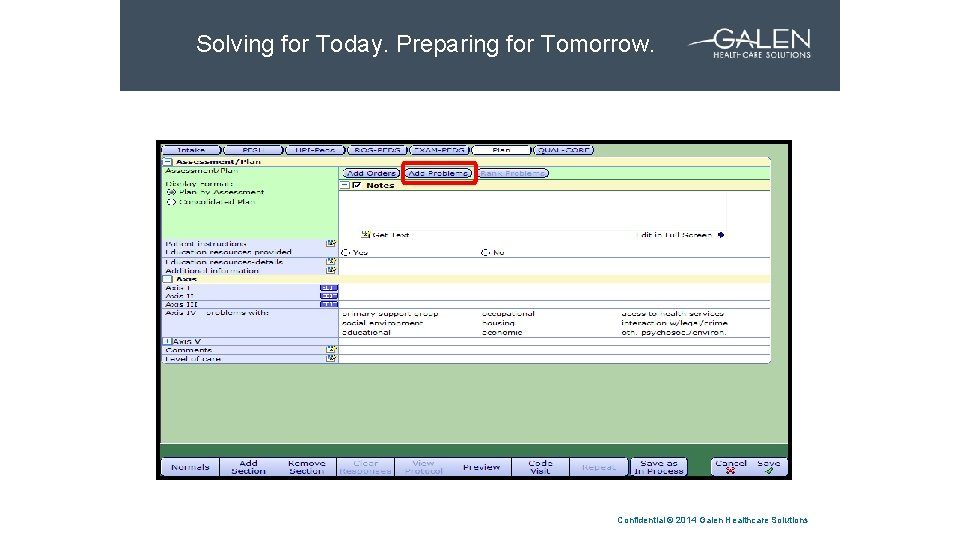The image size is (960, 540).
Task: Click the Remove Section button
Action: click(x=307, y=467)
